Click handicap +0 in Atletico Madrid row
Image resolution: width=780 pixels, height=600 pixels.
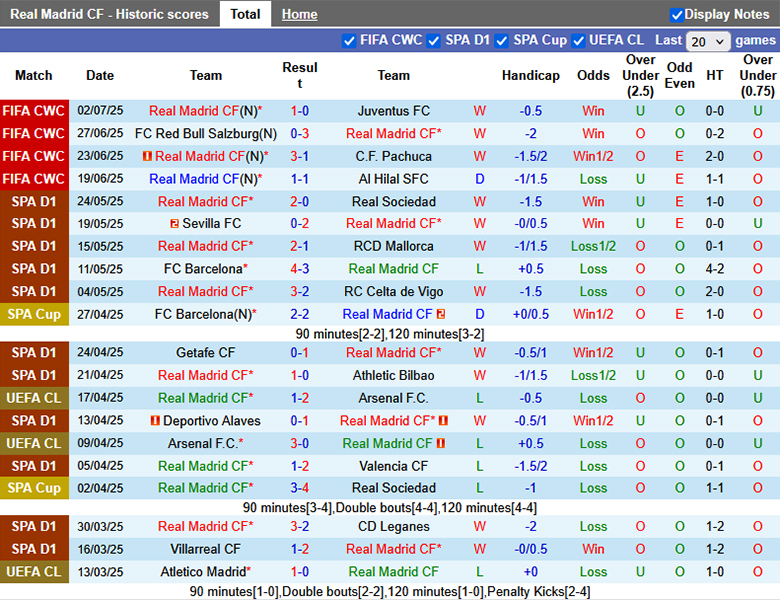[530, 572]
